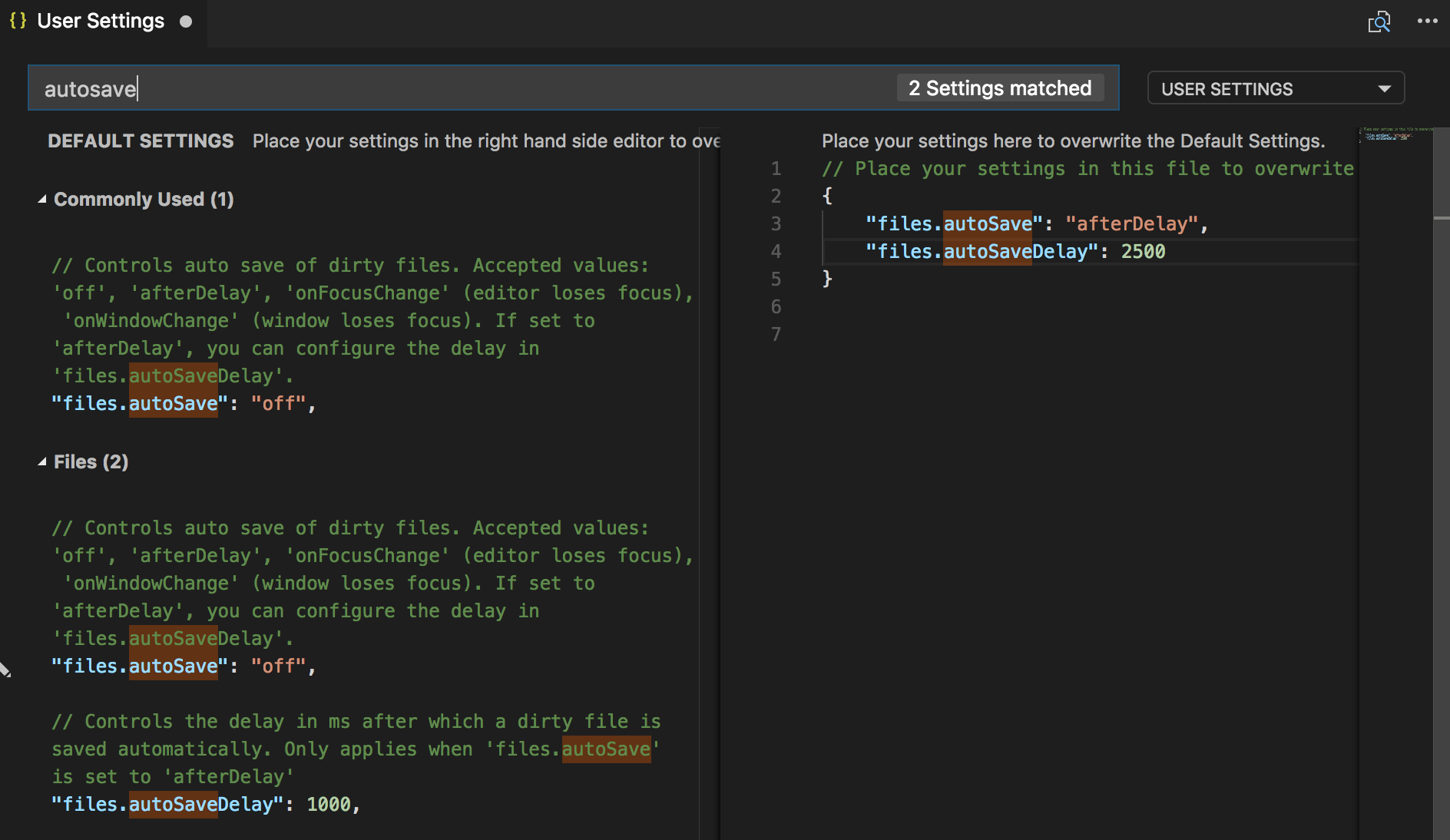
Task: Click the curly braces icon on User Settings tab
Action: tap(17, 21)
